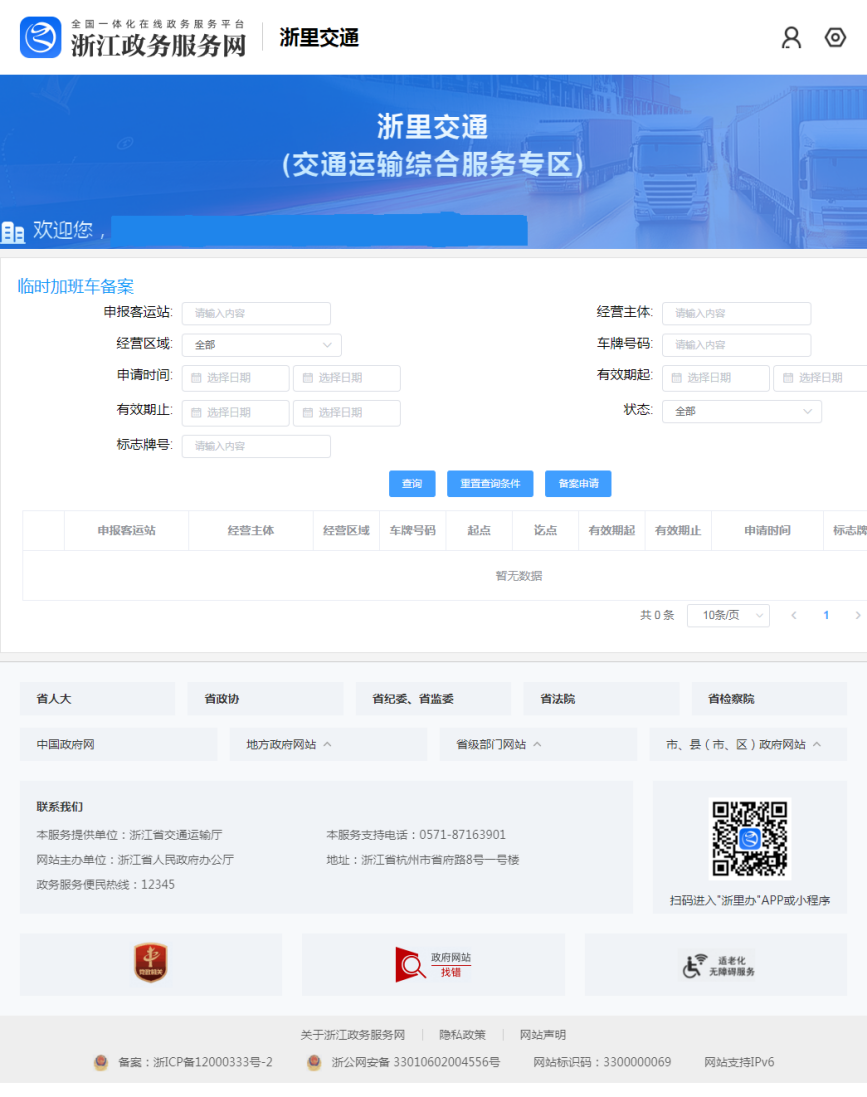Select page 1 in pagination

point(826,615)
